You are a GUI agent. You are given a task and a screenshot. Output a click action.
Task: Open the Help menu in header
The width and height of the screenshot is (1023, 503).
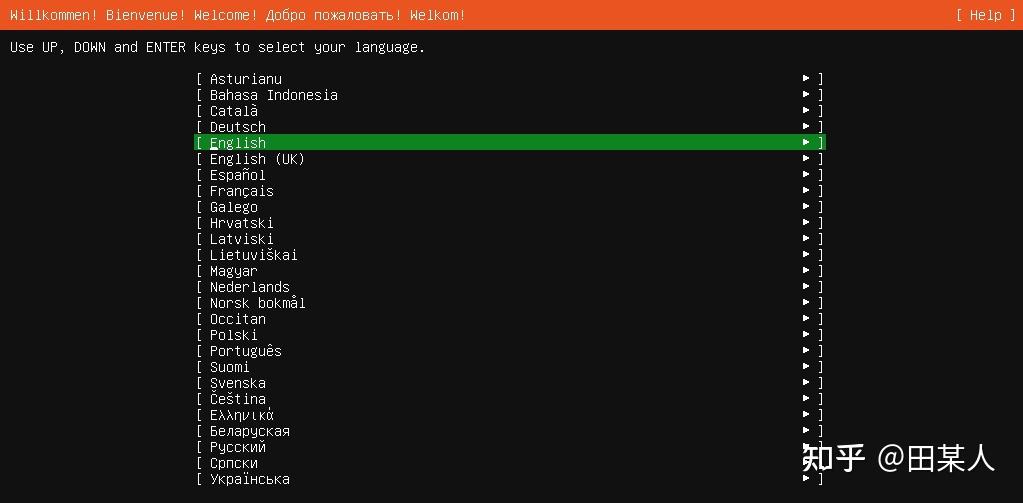point(985,15)
